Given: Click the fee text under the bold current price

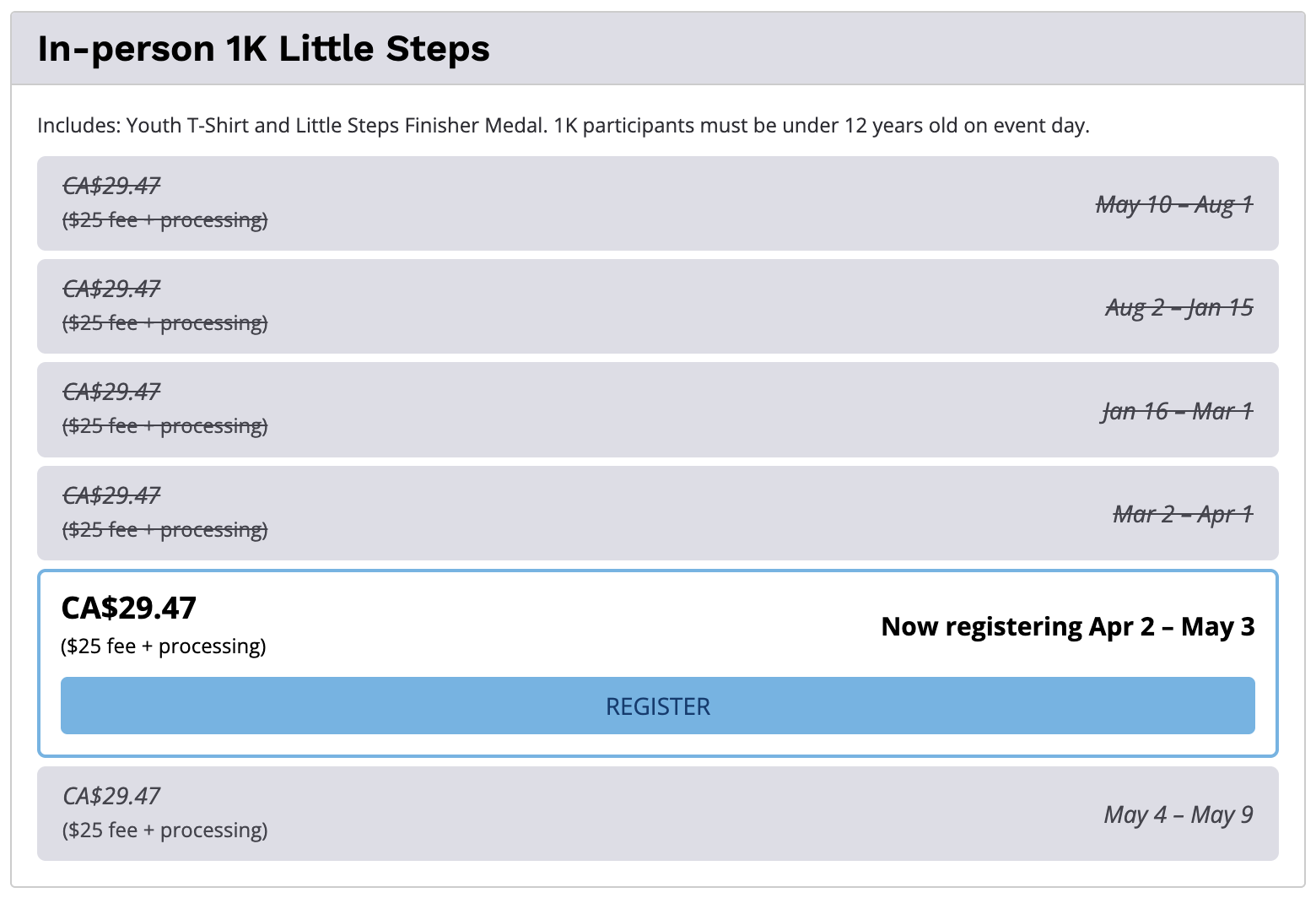Looking at the screenshot, I should (x=163, y=646).
